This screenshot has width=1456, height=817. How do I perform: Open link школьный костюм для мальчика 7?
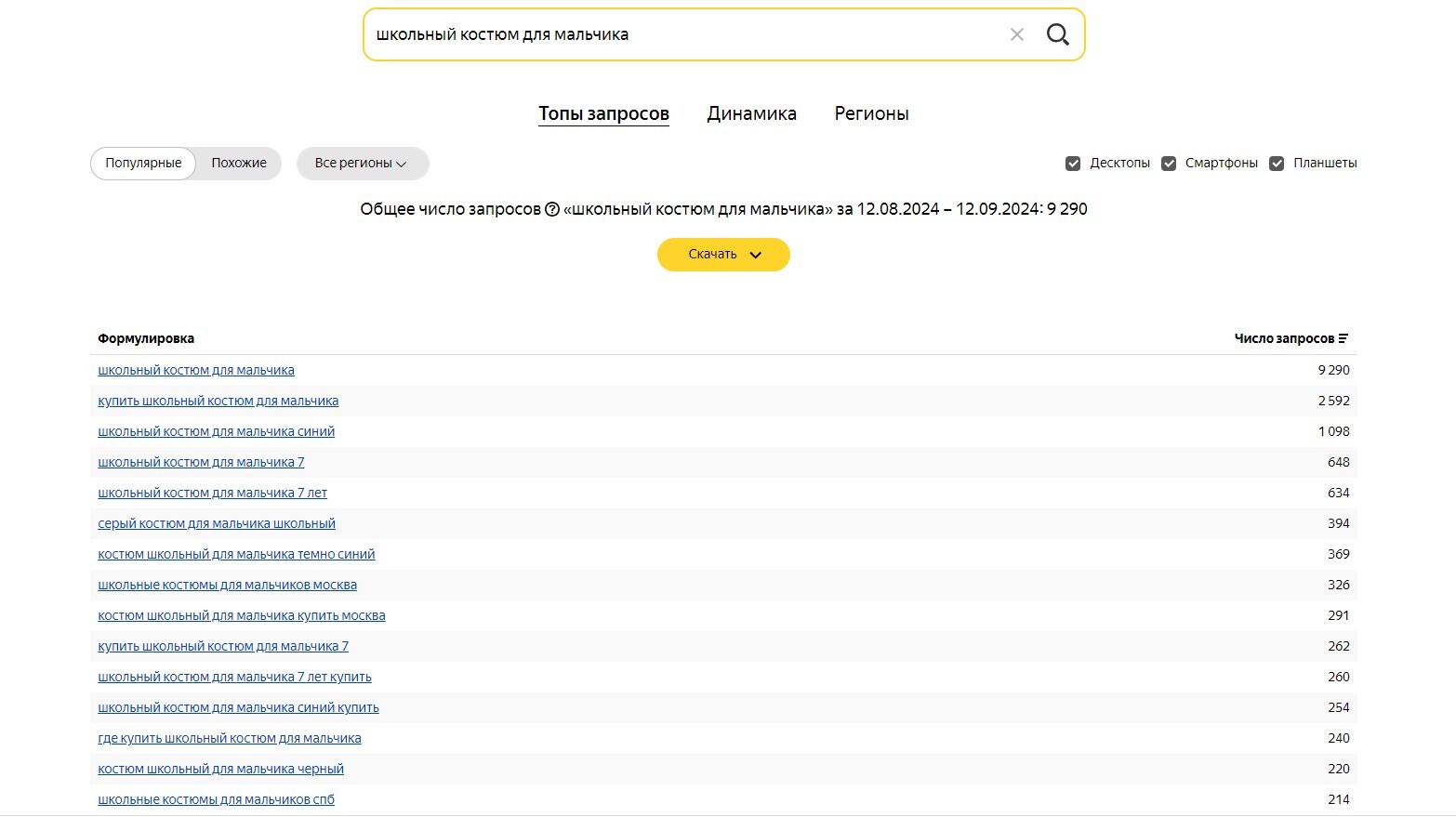tap(201, 462)
